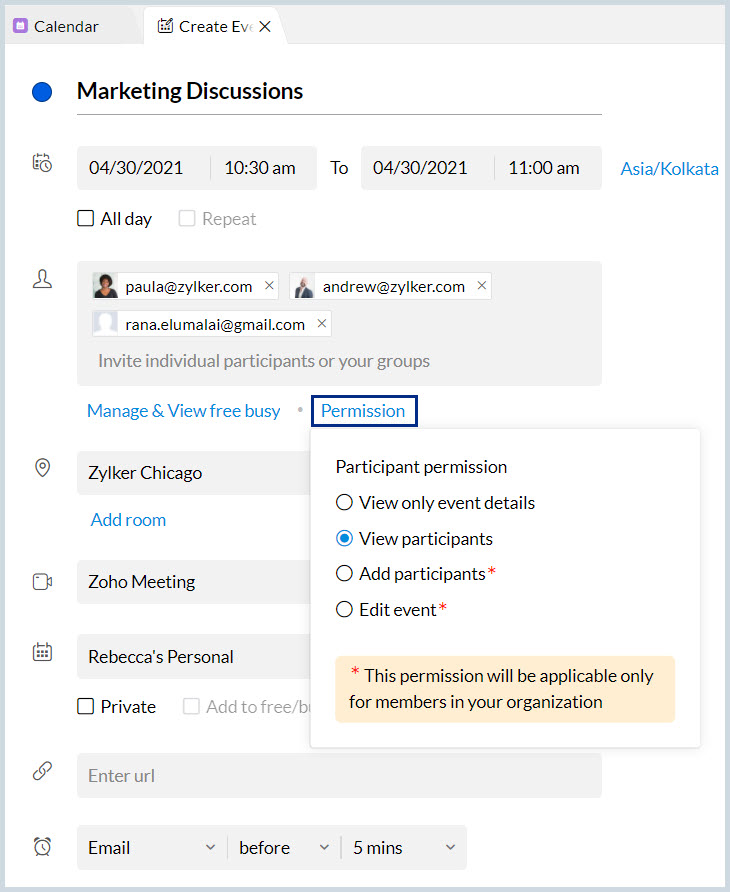The image size is (730, 892).
Task: Expand the before reminder dropdown
Action: 285,847
